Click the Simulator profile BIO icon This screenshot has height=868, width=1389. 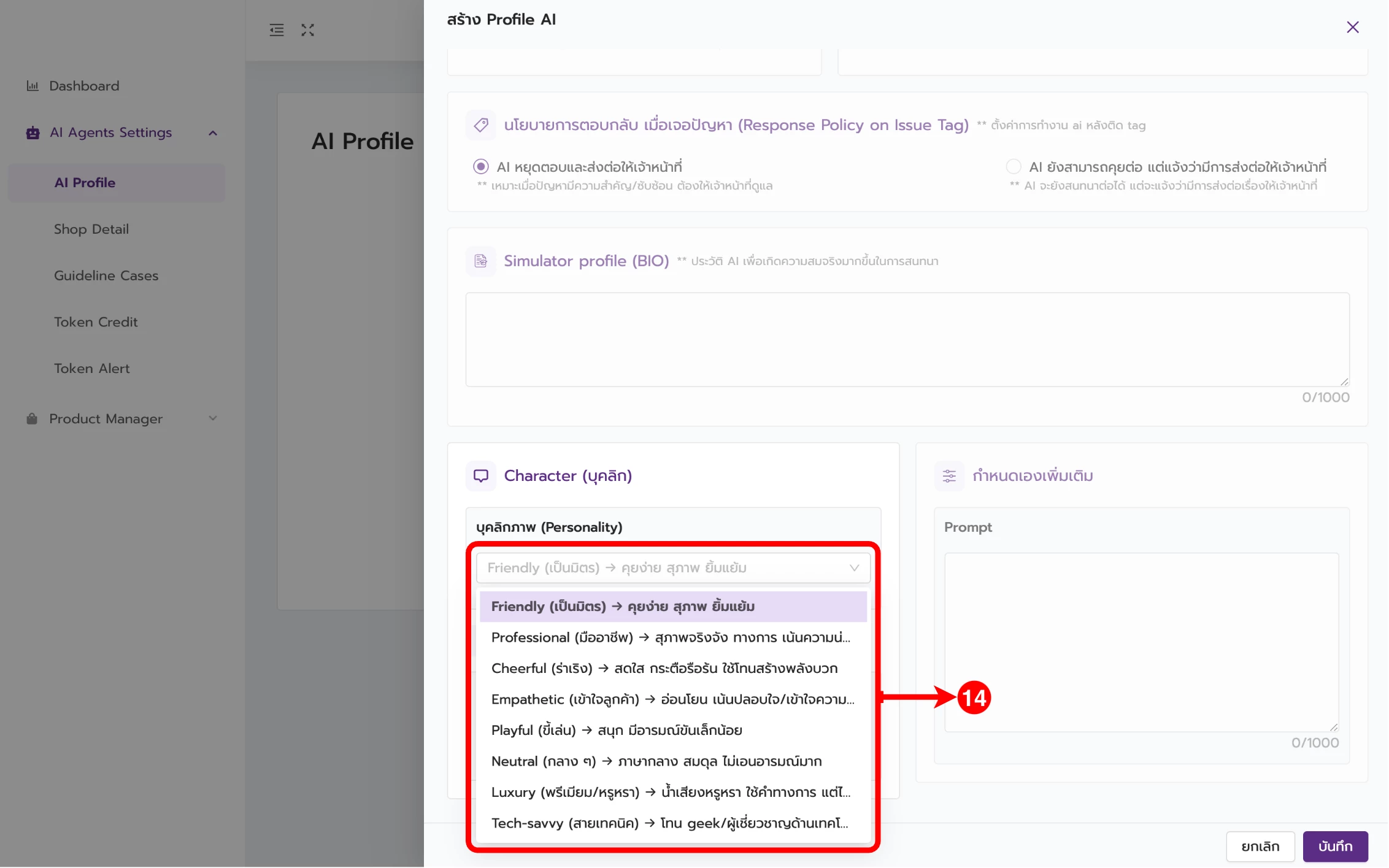point(481,261)
